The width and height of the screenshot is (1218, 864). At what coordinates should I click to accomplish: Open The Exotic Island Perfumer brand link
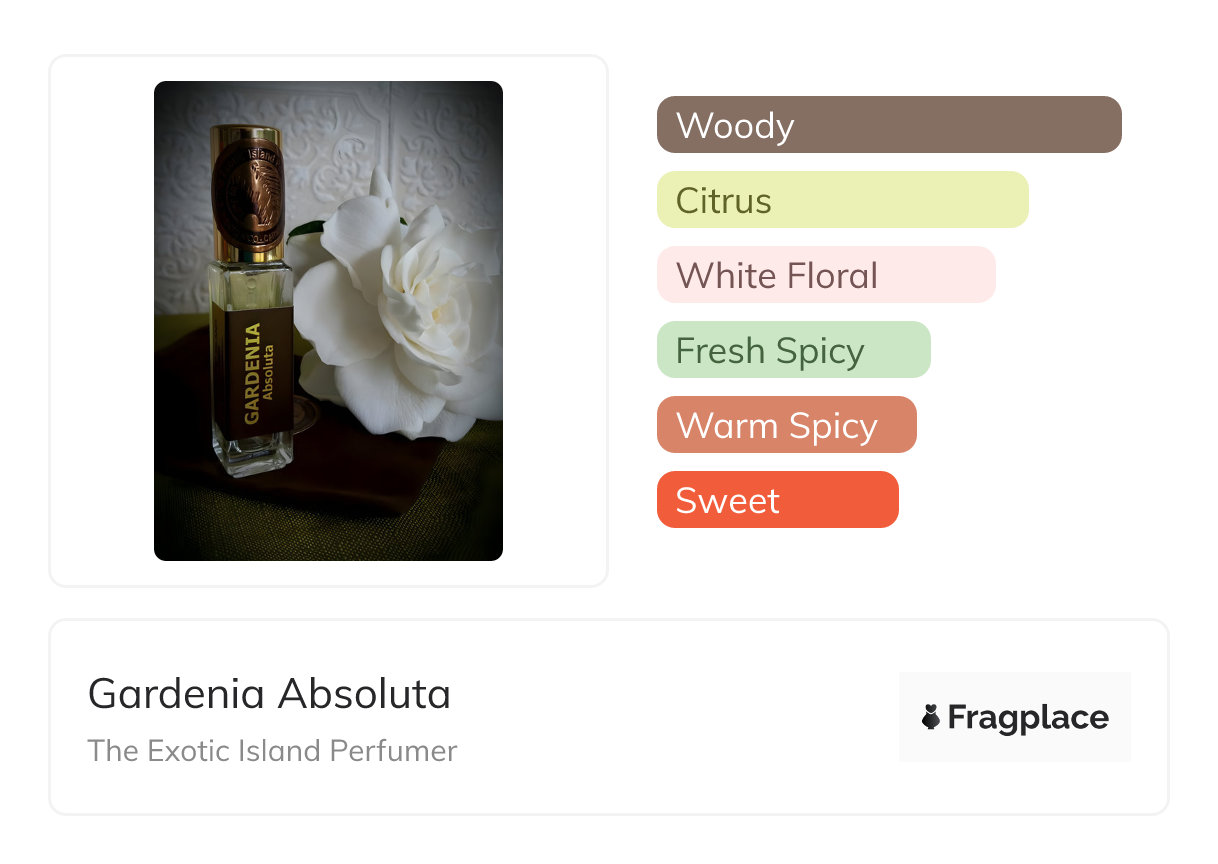[272, 751]
